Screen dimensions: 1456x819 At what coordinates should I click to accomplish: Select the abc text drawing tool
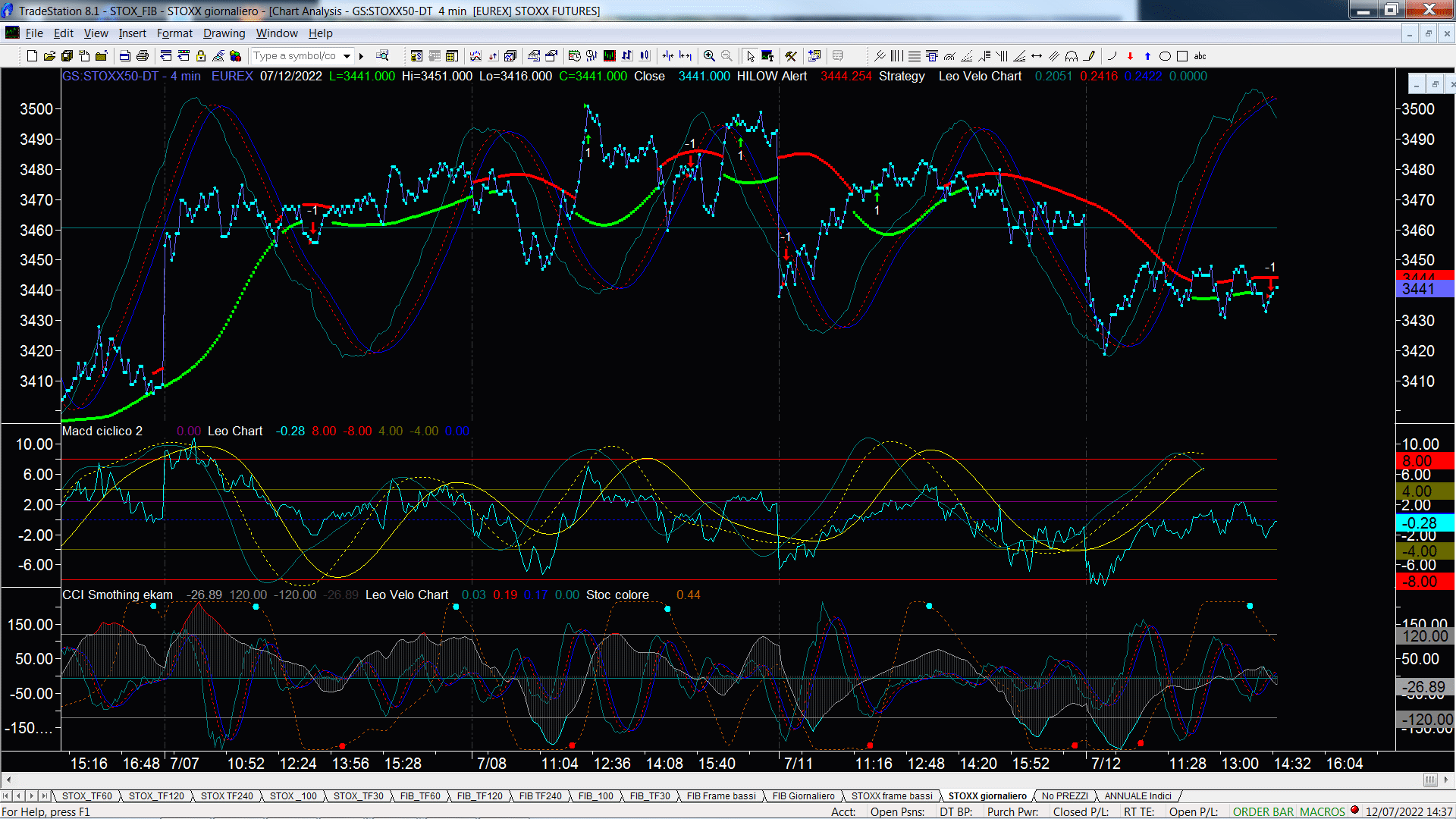point(1200,56)
